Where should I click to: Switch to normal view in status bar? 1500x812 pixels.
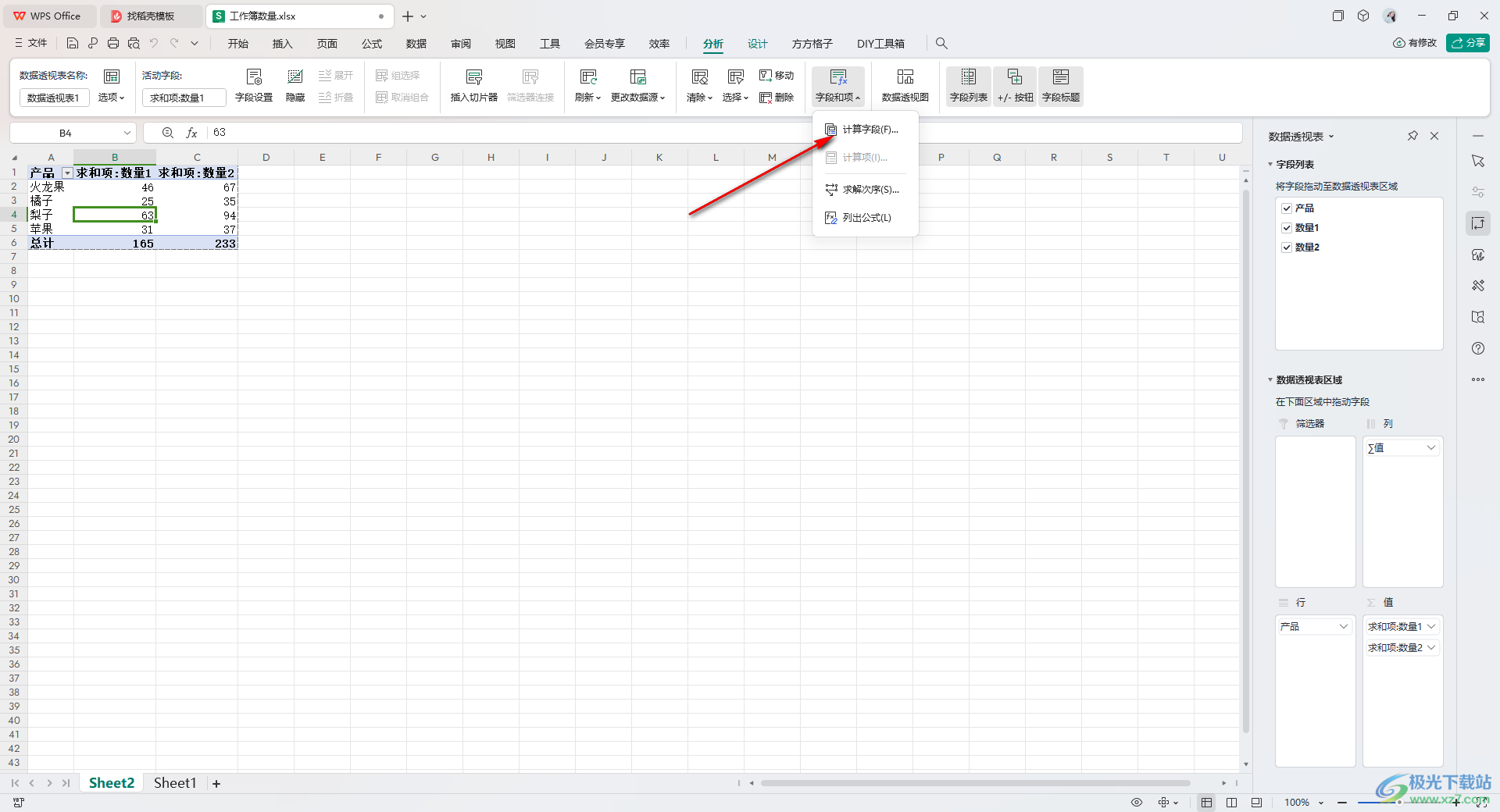pyautogui.click(x=1207, y=803)
